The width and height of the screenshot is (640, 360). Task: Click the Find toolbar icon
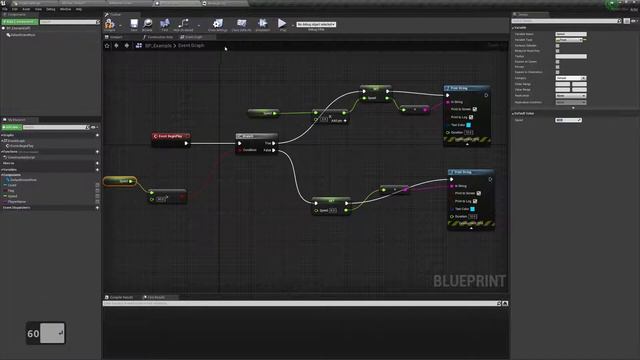pos(164,24)
